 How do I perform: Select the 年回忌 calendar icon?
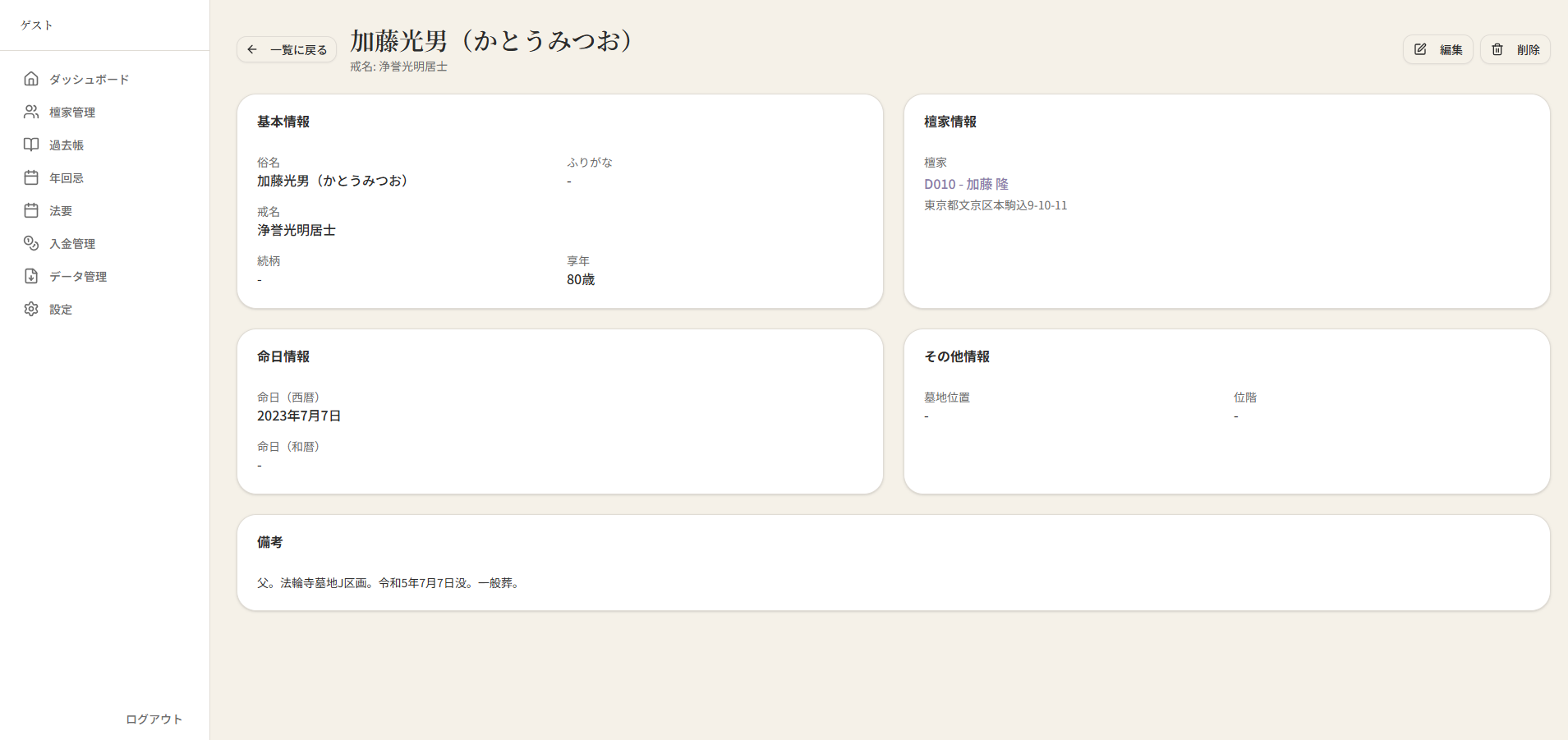(31, 177)
